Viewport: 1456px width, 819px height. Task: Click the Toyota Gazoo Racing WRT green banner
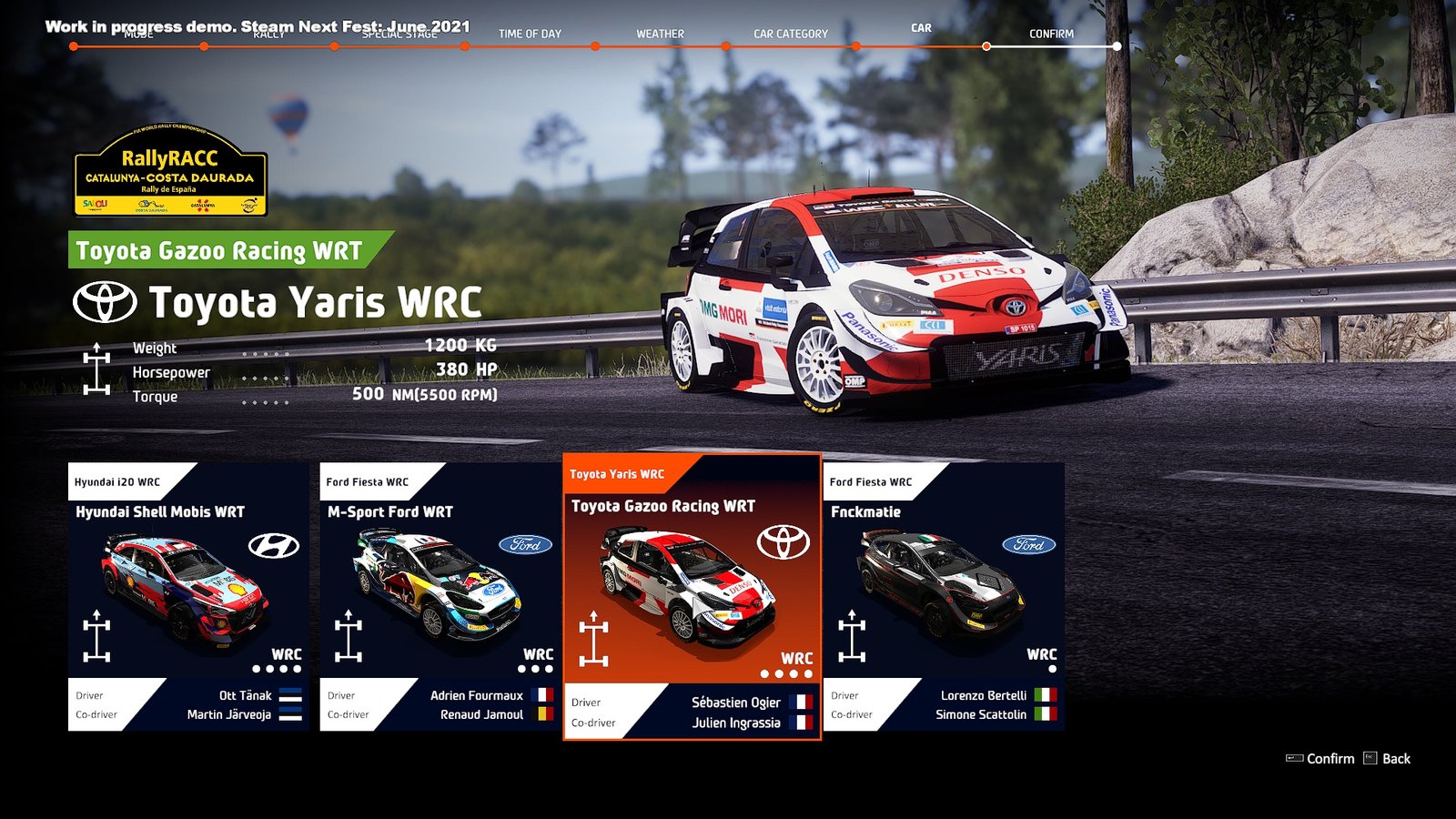(231, 250)
